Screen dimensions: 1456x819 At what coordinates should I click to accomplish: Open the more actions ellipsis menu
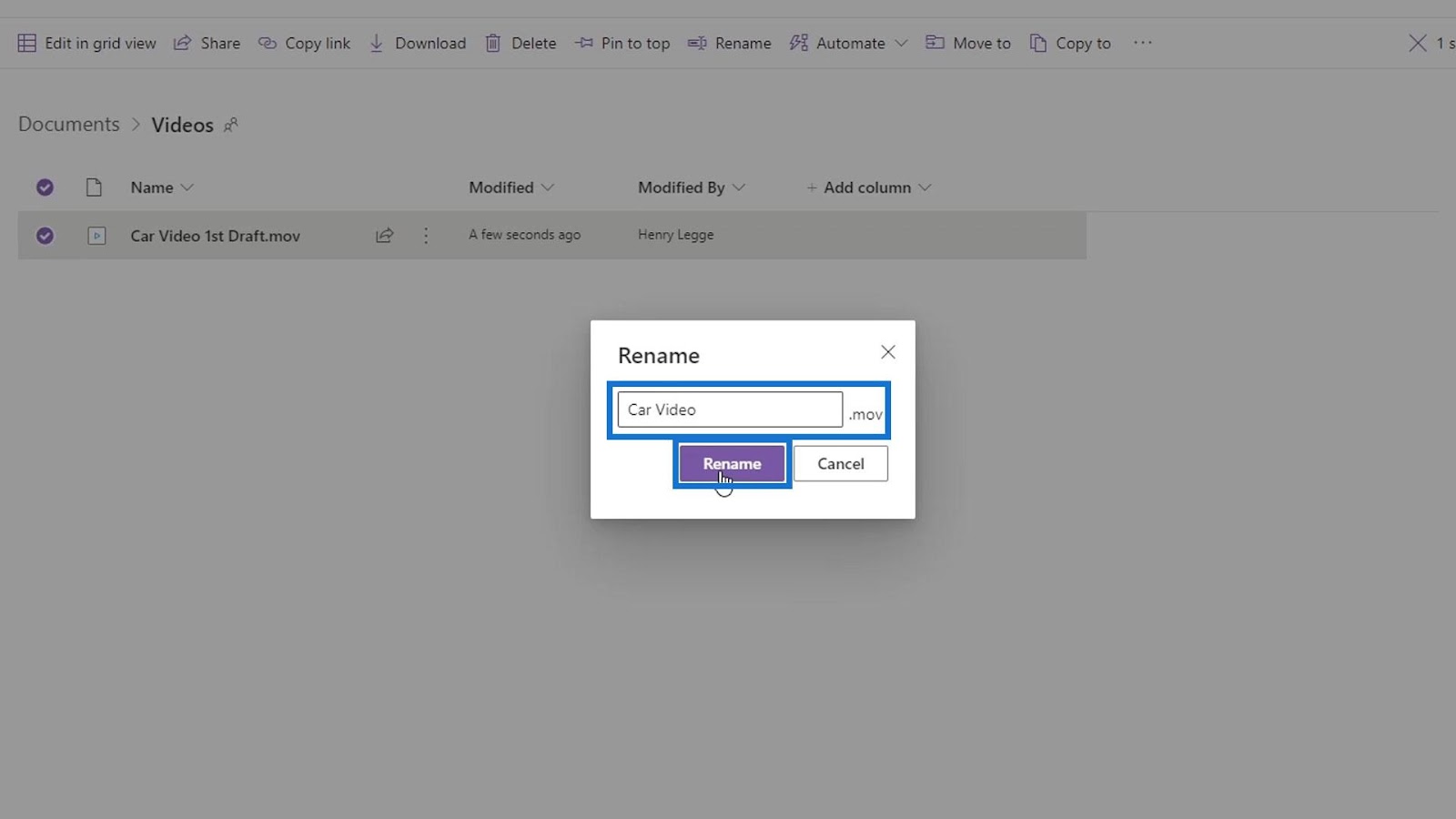click(1143, 43)
